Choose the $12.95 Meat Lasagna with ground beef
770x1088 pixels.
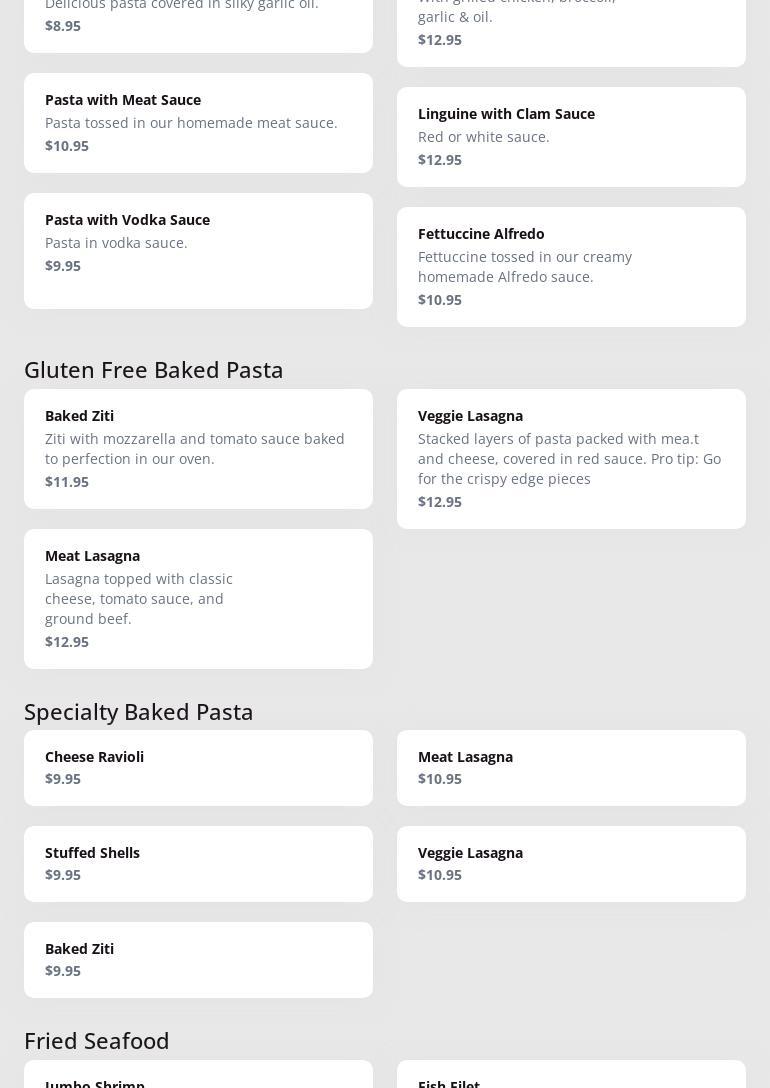(x=198, y=598)
